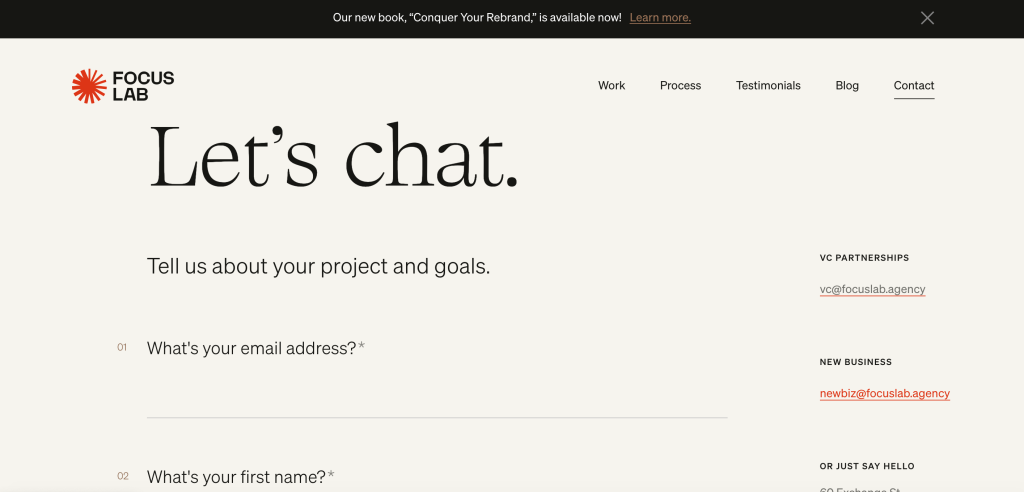Click the vc@focuslab.agency email link

[x=872, y=290]
